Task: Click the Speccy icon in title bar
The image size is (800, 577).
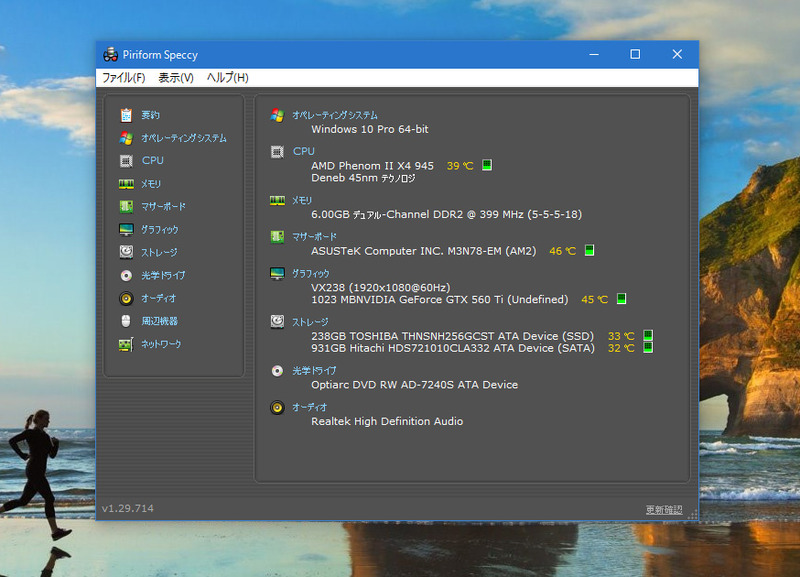Action: 110,54
